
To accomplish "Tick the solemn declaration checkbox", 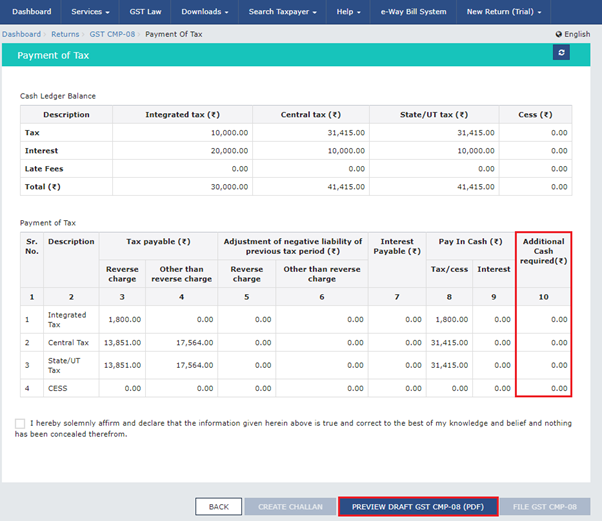I will pos(21,424).
